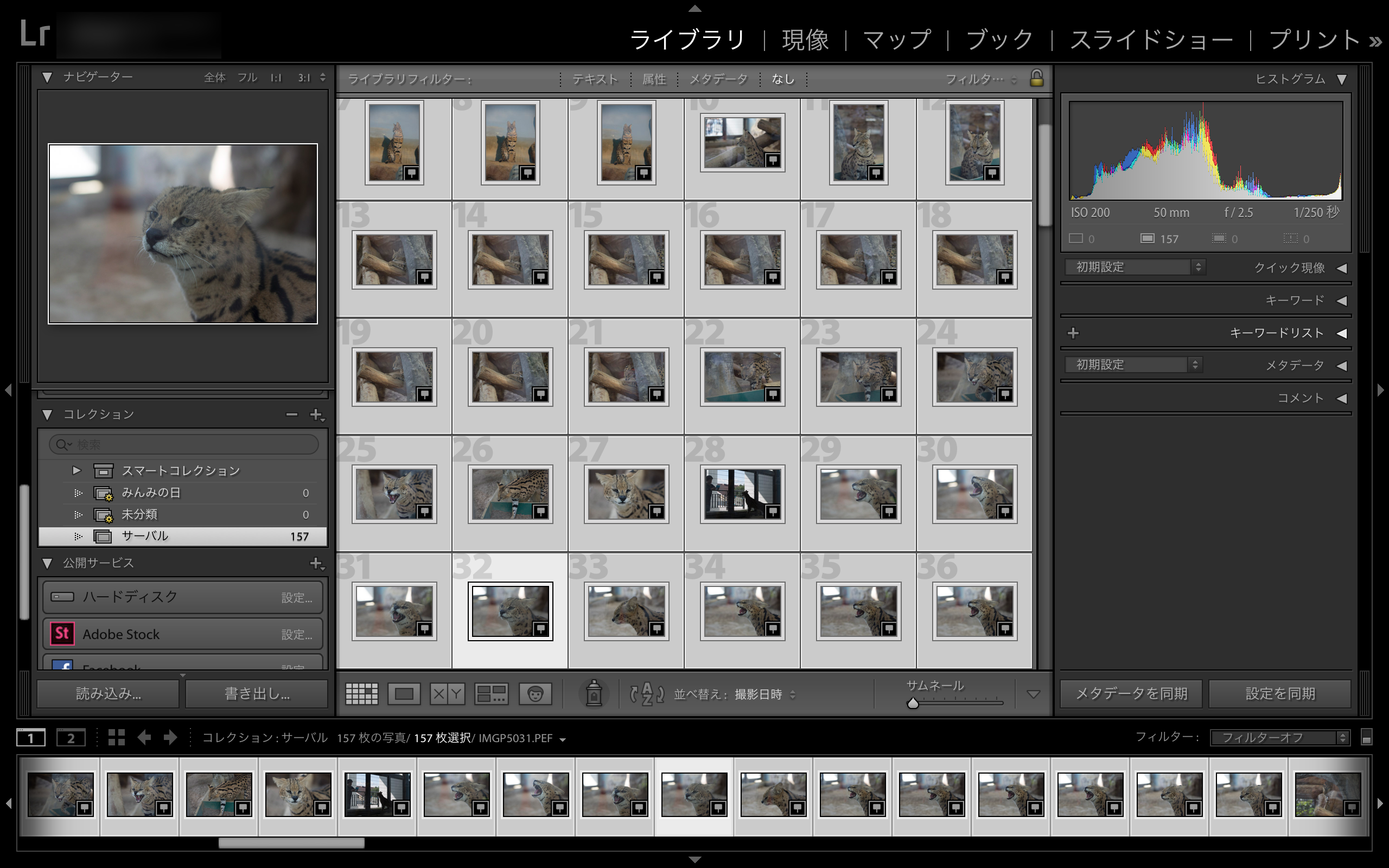Collapse bottom filmstrip panel arrow
Viewport: 1389px width, 868px height.
pyautogui.click(x=694, y=860)
